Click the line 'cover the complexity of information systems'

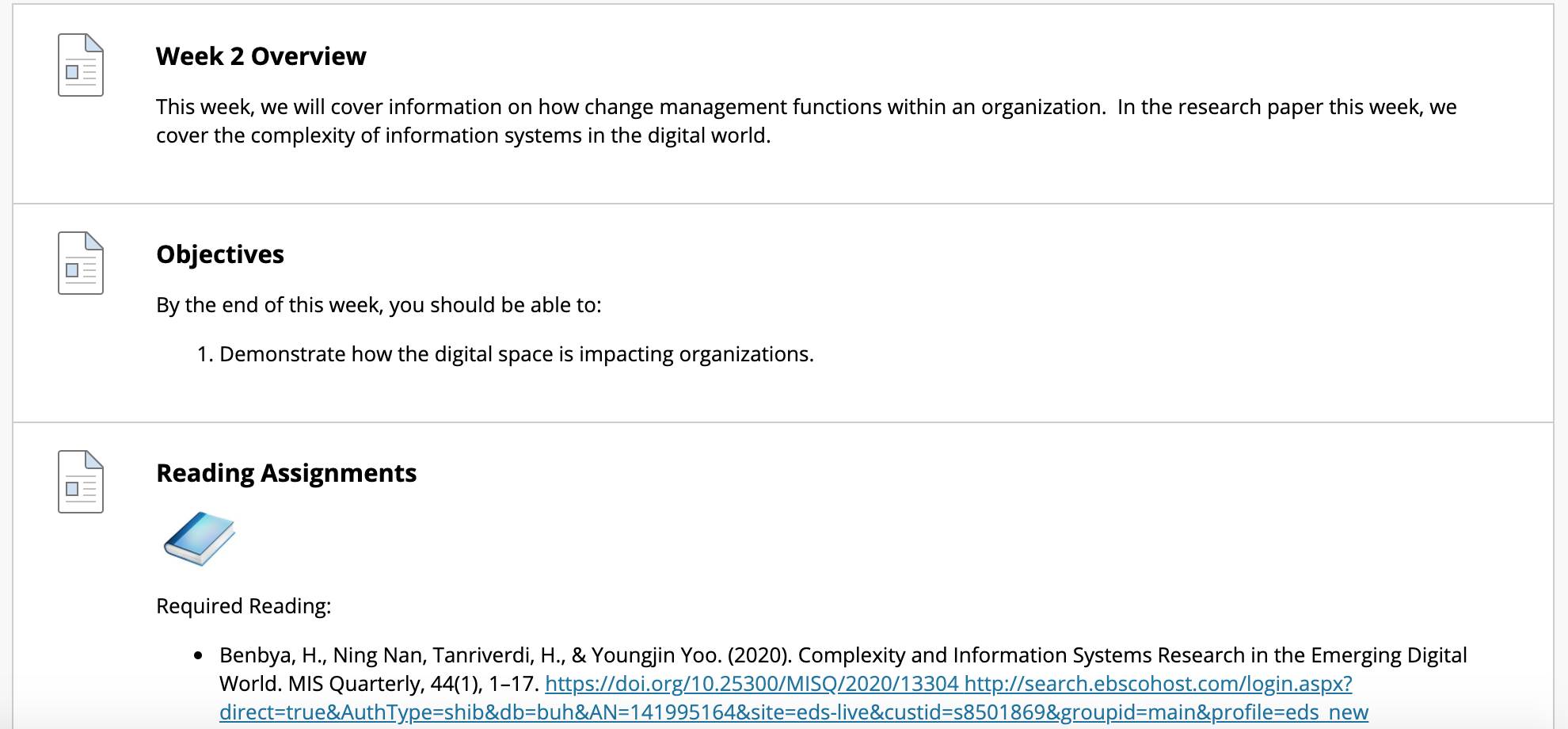click(x=463, y=135)
